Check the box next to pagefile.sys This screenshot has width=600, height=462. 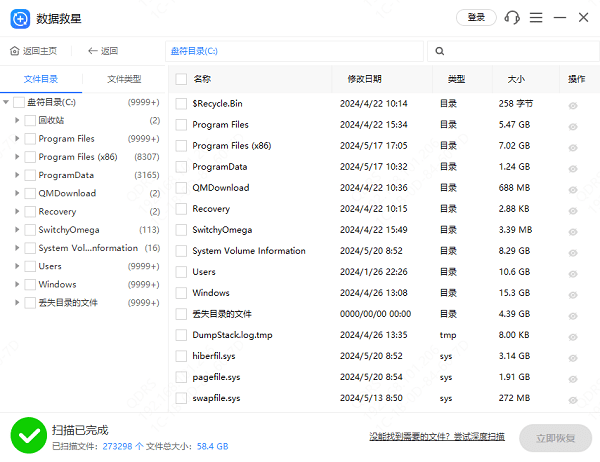click(181, 377)
